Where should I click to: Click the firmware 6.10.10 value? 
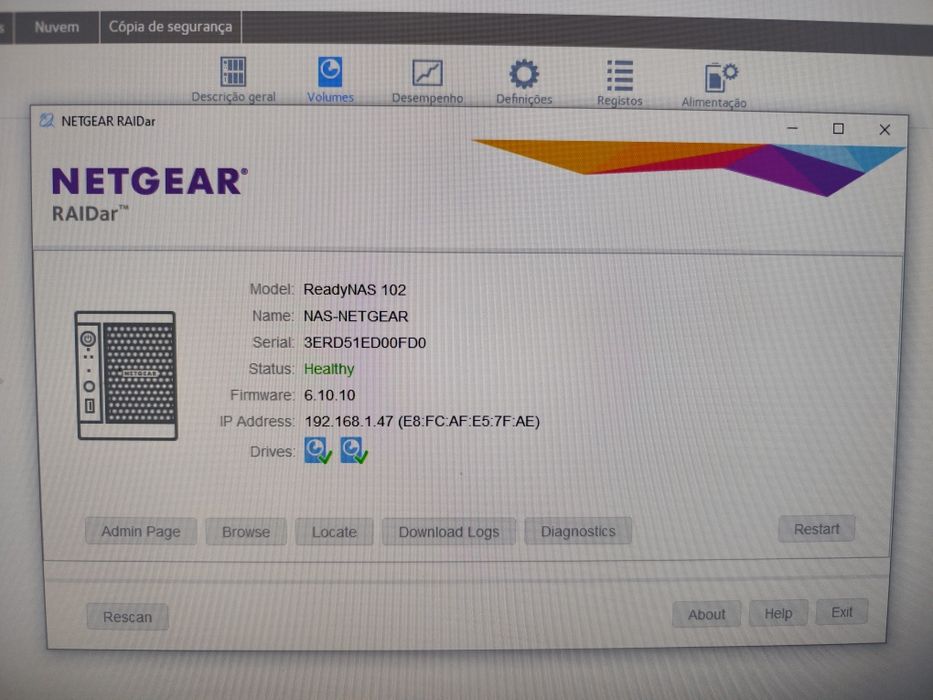click(x=330, y=395)
